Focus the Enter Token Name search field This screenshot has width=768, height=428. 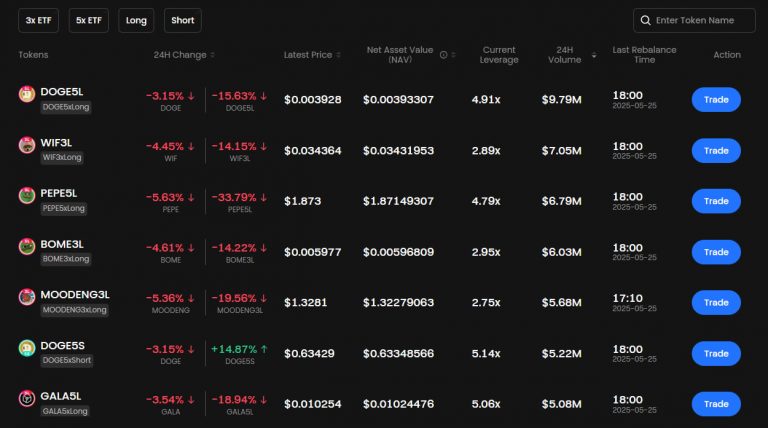click(694, 21)
